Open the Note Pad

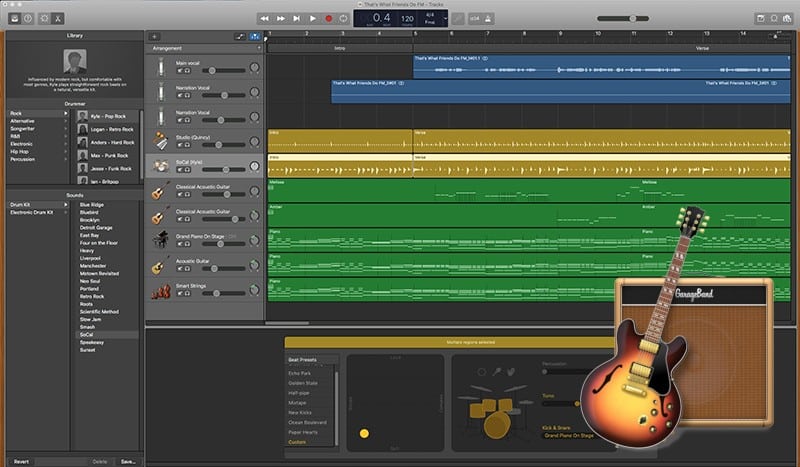(760, 18)
